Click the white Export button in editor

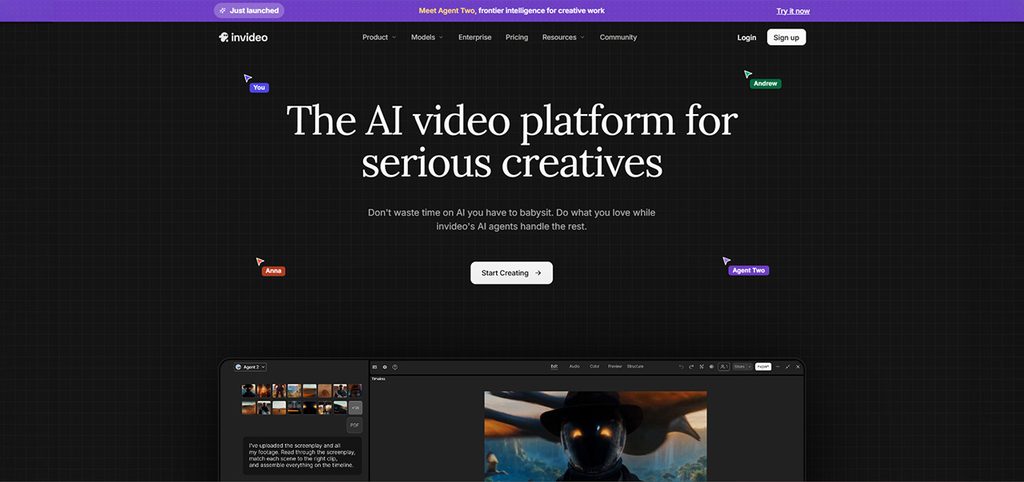coord(763,367)
